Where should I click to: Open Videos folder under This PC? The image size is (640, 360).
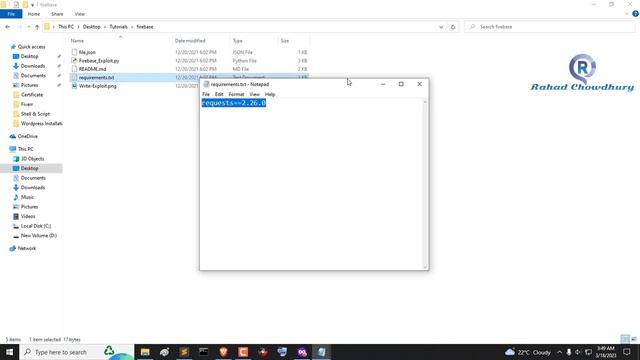coord(24,216)
